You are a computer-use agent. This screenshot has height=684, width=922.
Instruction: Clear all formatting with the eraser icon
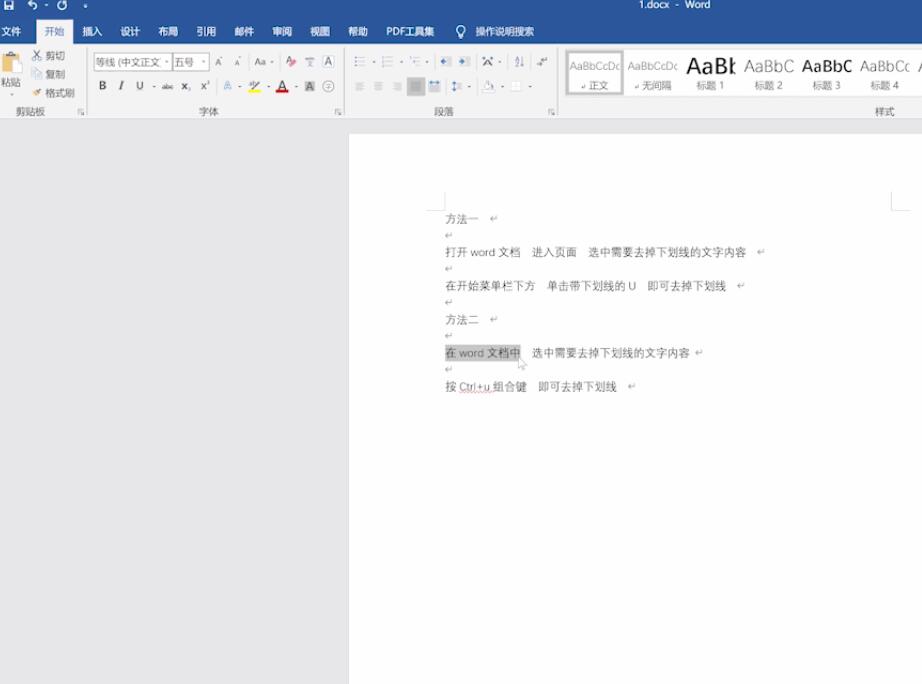(x=290, y=61)
